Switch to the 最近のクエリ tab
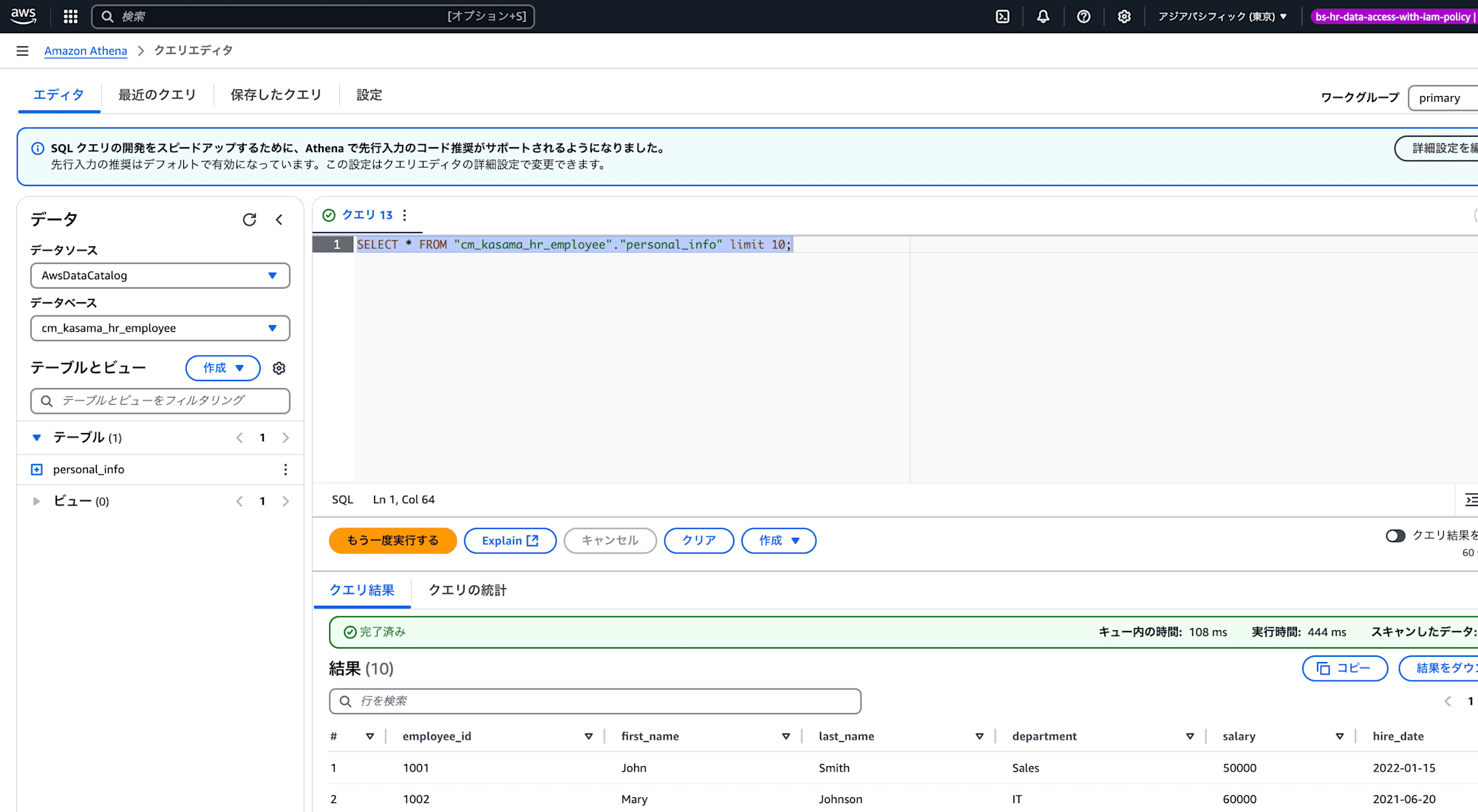Image resolution: width=1478 pixels, height=812 pixels. 157,95
